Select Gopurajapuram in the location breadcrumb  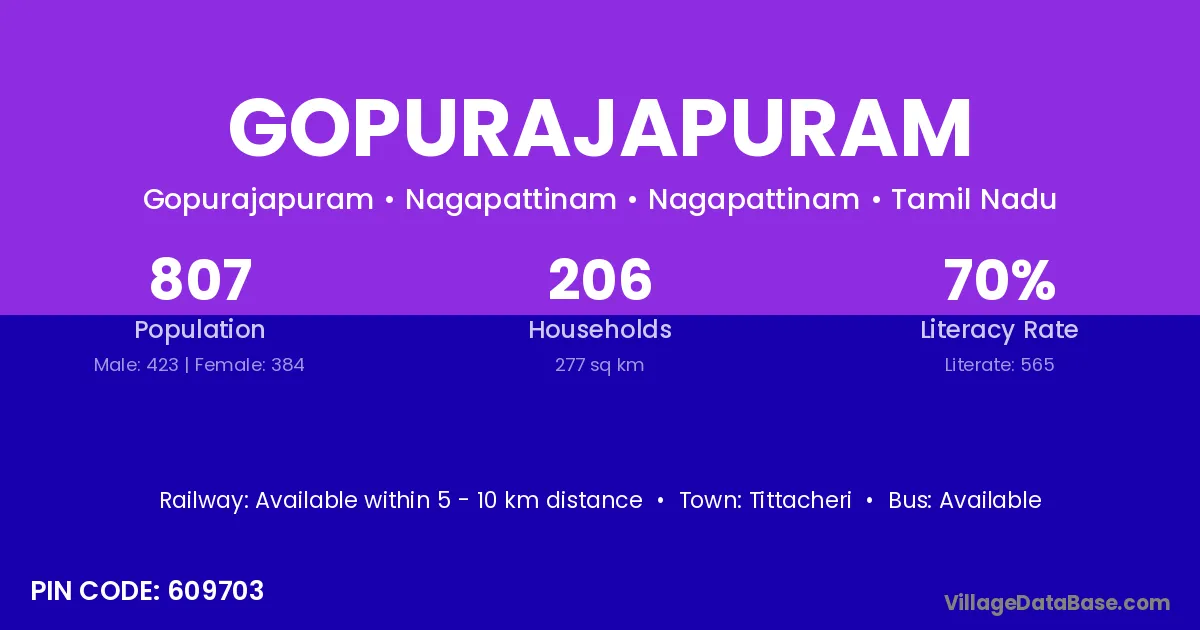point(258,199)
